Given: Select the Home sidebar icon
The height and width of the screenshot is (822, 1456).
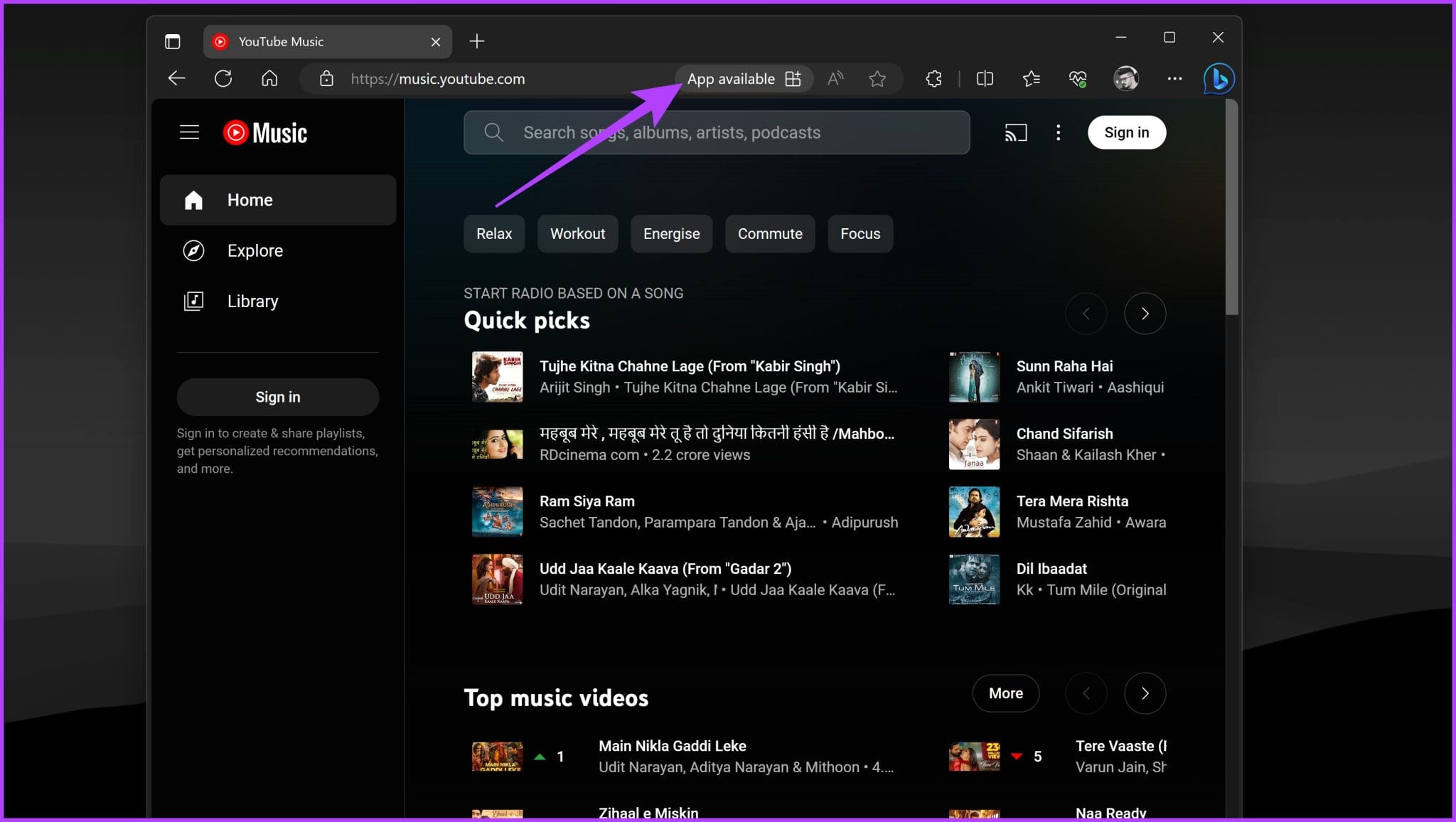Looking at the screenshot, I should coord(193,200).
